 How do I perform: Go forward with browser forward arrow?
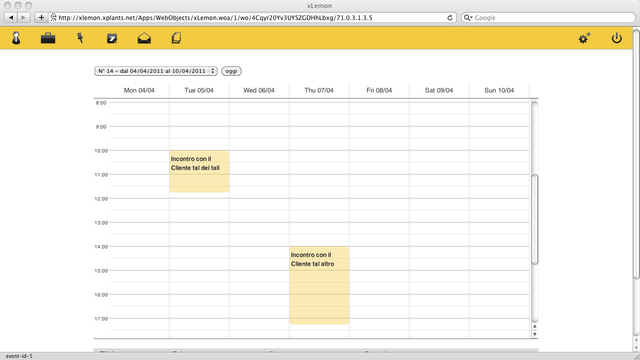[24, 18]
